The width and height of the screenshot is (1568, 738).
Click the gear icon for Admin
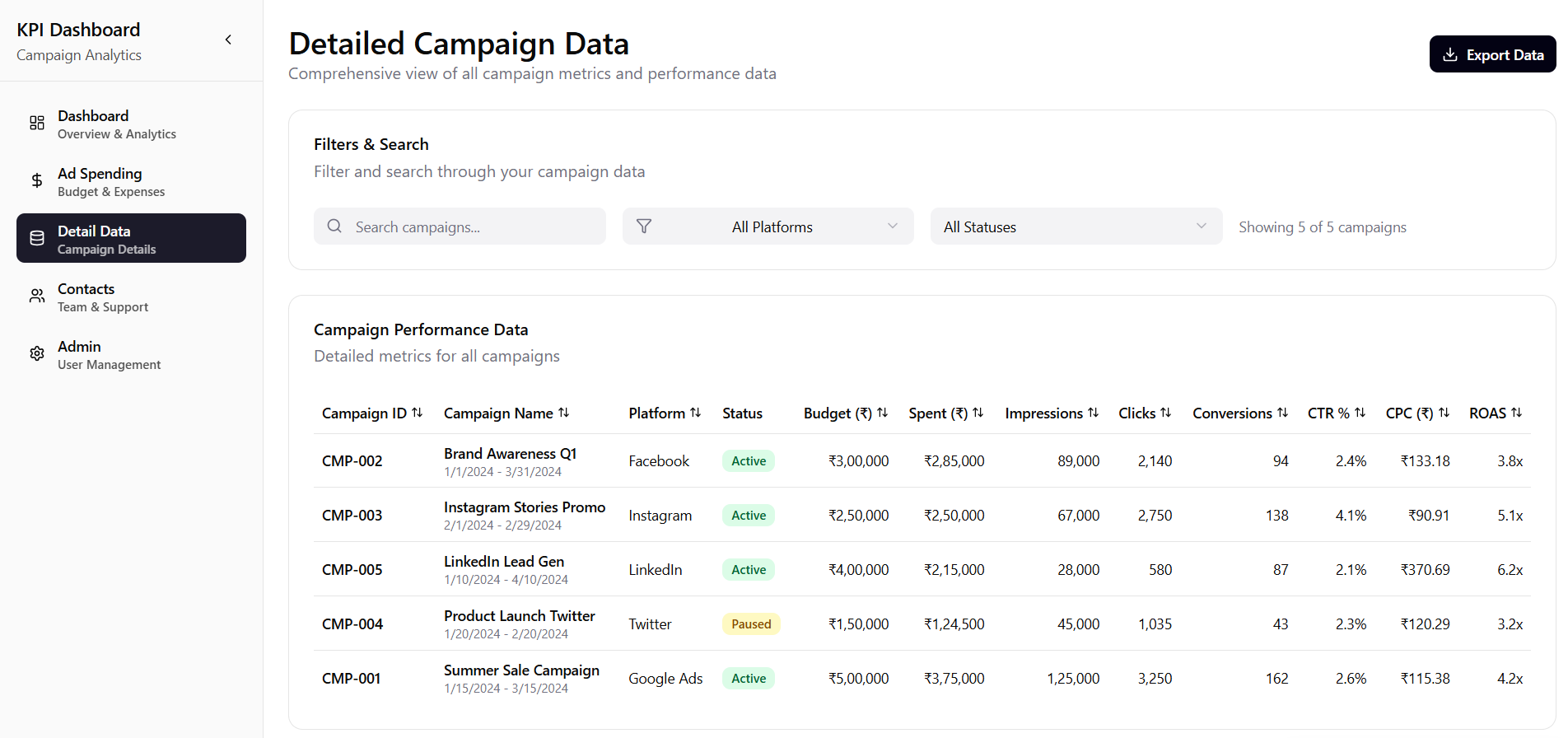point(37,353)
